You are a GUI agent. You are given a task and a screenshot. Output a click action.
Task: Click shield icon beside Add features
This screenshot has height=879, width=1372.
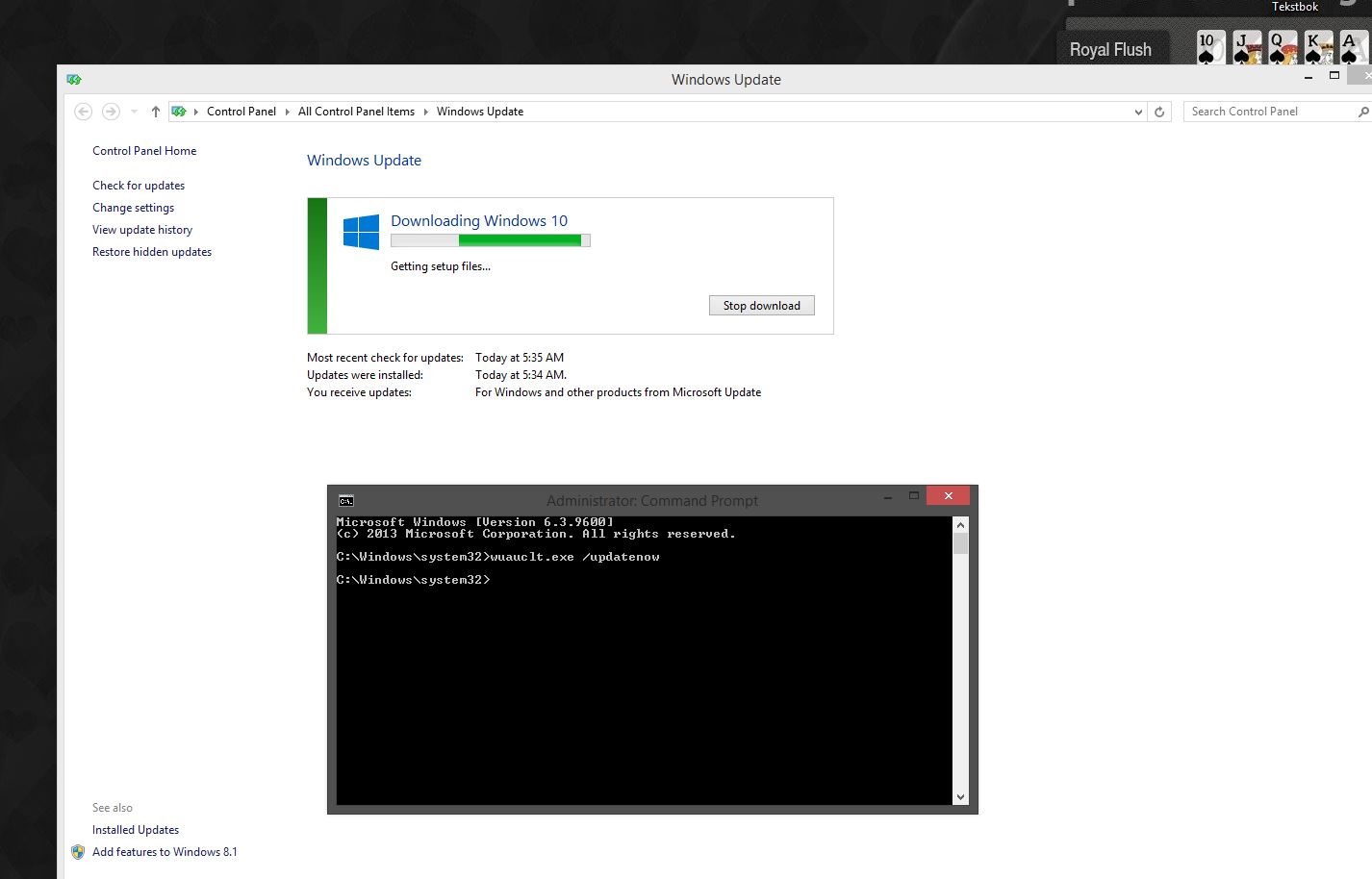point(78,852)
